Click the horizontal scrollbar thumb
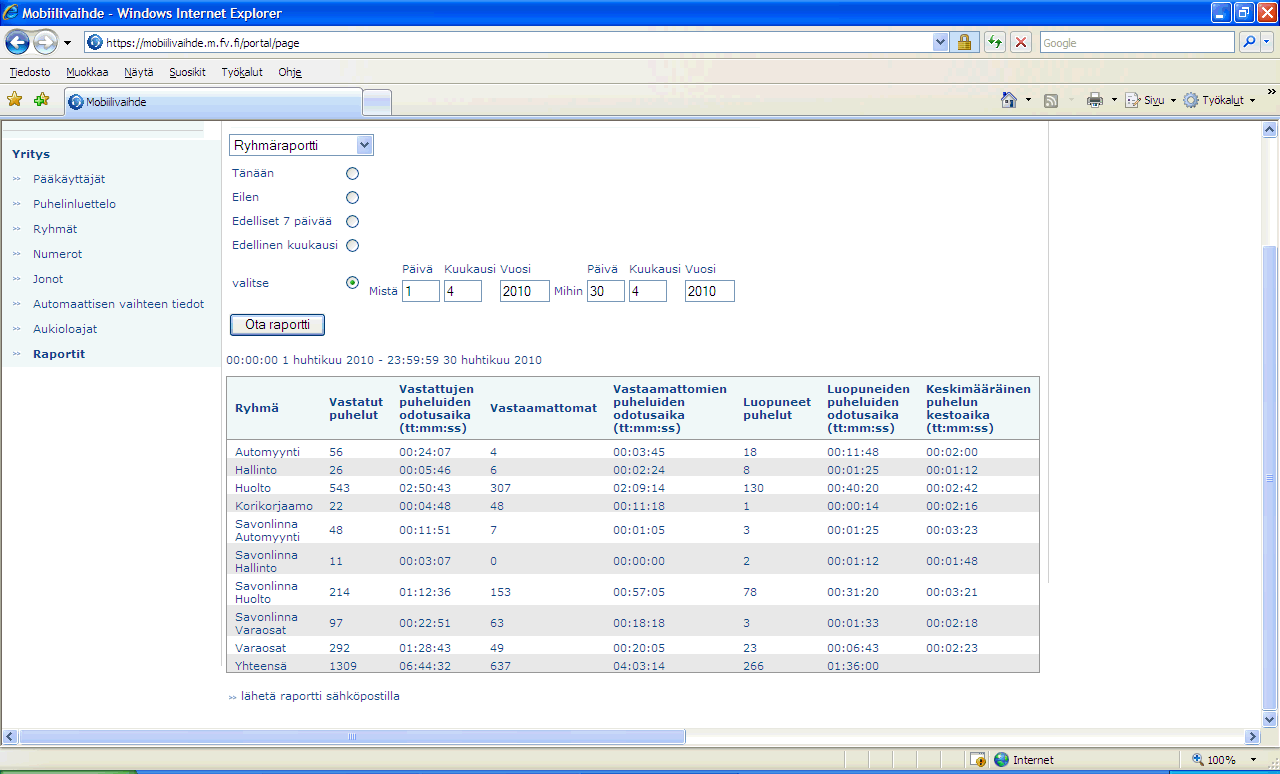 pos(352,737)
